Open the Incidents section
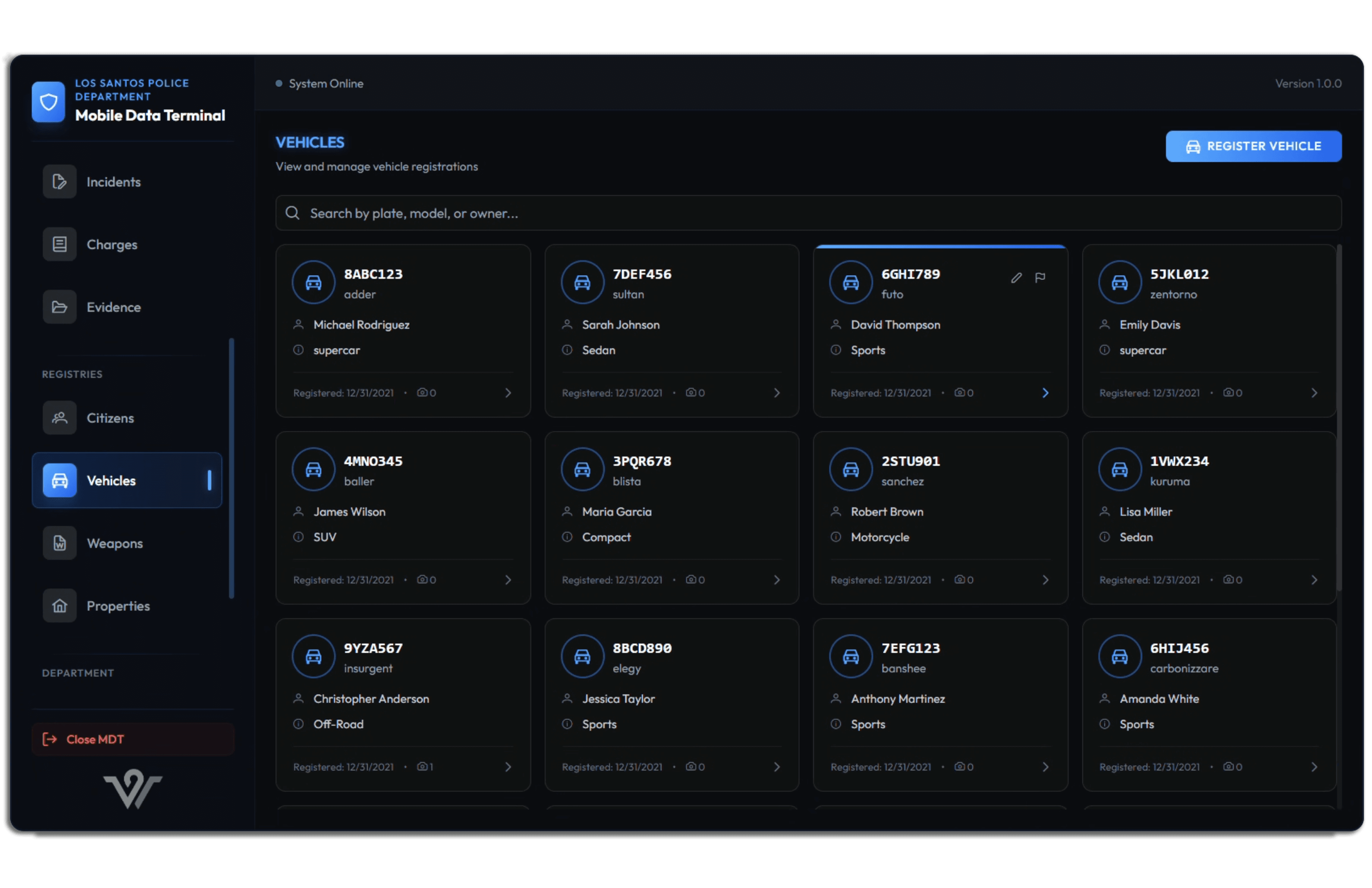1372x888 pixels. (x=127, y=182)
